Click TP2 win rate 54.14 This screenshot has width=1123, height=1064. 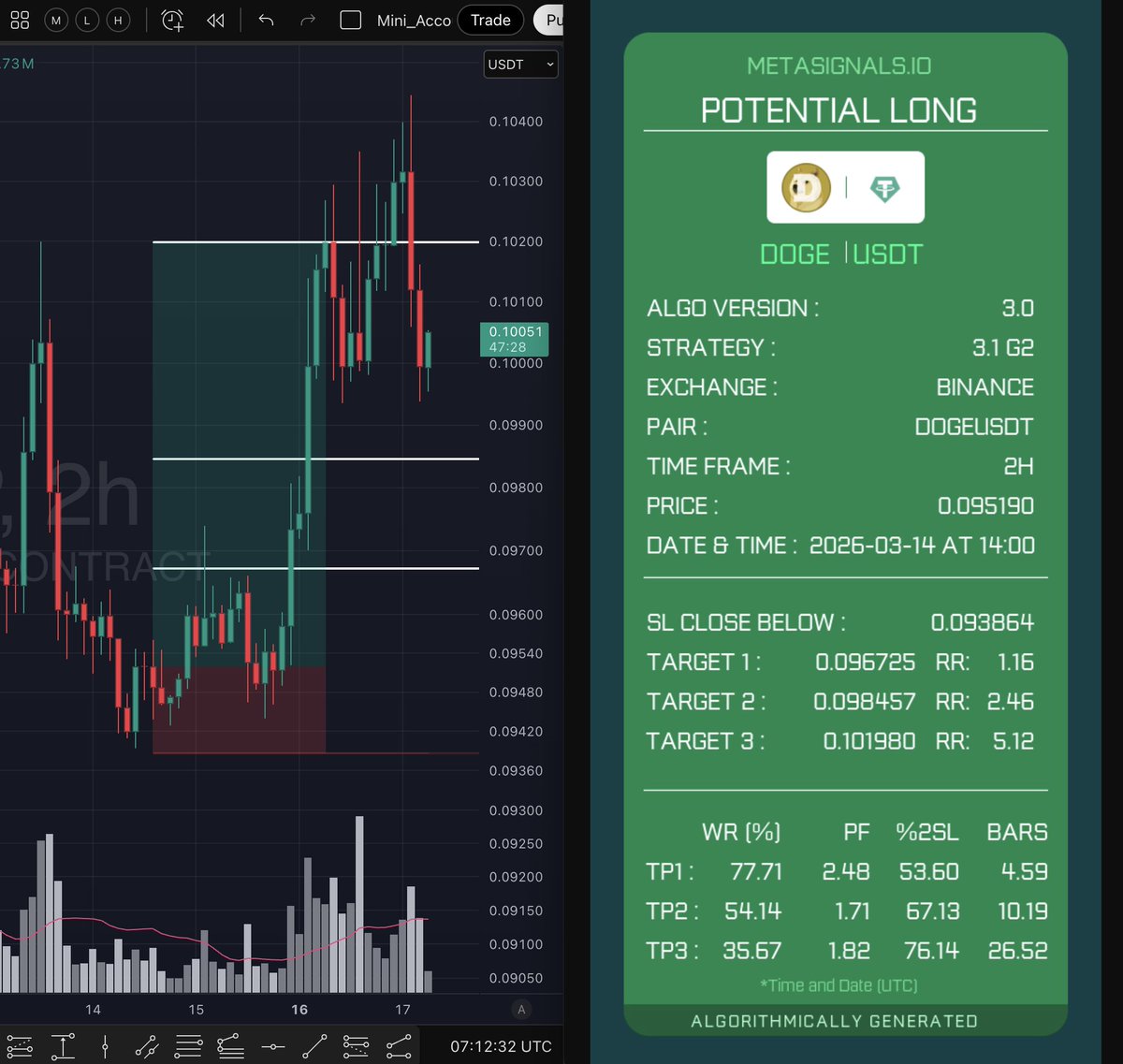click(x=753, y=911)
